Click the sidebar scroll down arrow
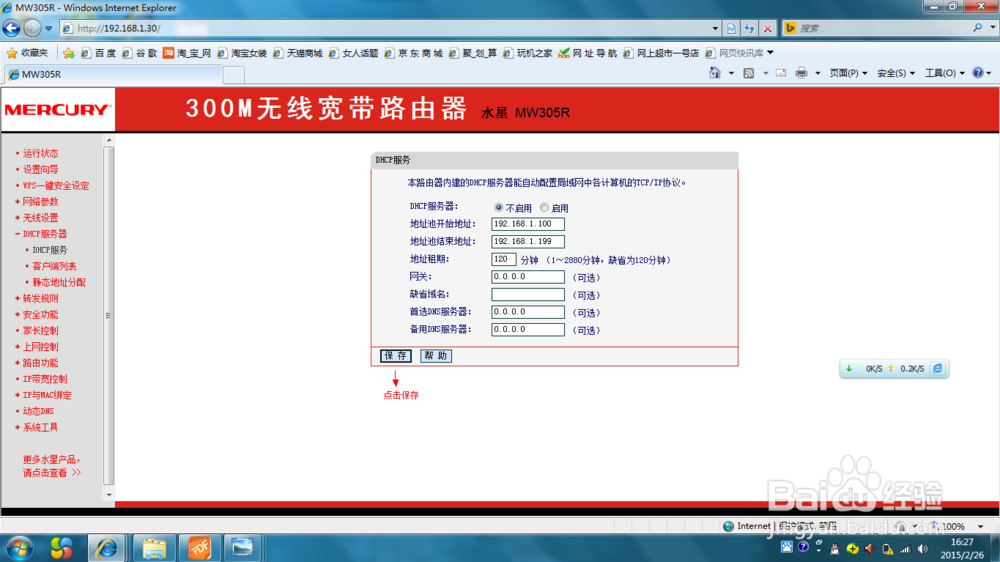The height and width of the screenshot is (562, 1000). 108,494
